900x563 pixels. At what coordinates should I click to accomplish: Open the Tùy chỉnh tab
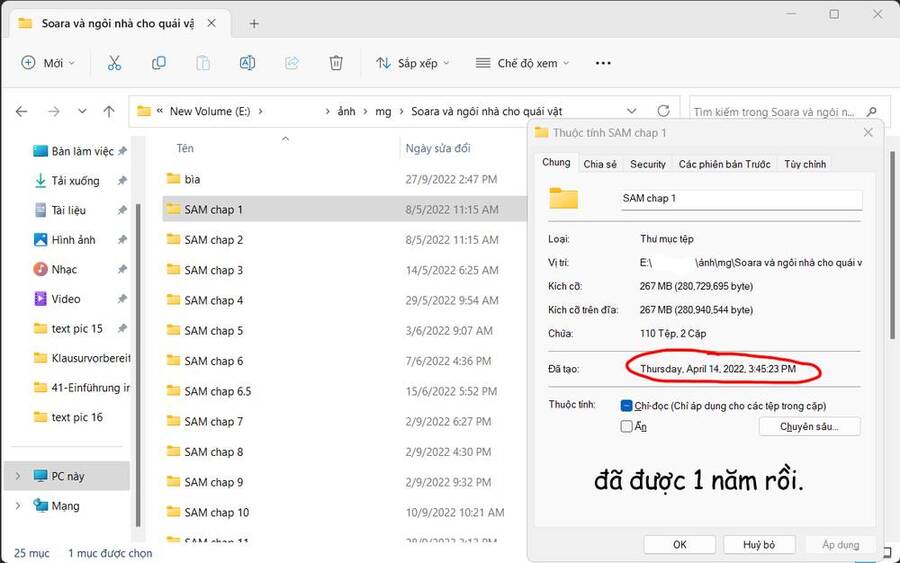click(x=804, y=164)
